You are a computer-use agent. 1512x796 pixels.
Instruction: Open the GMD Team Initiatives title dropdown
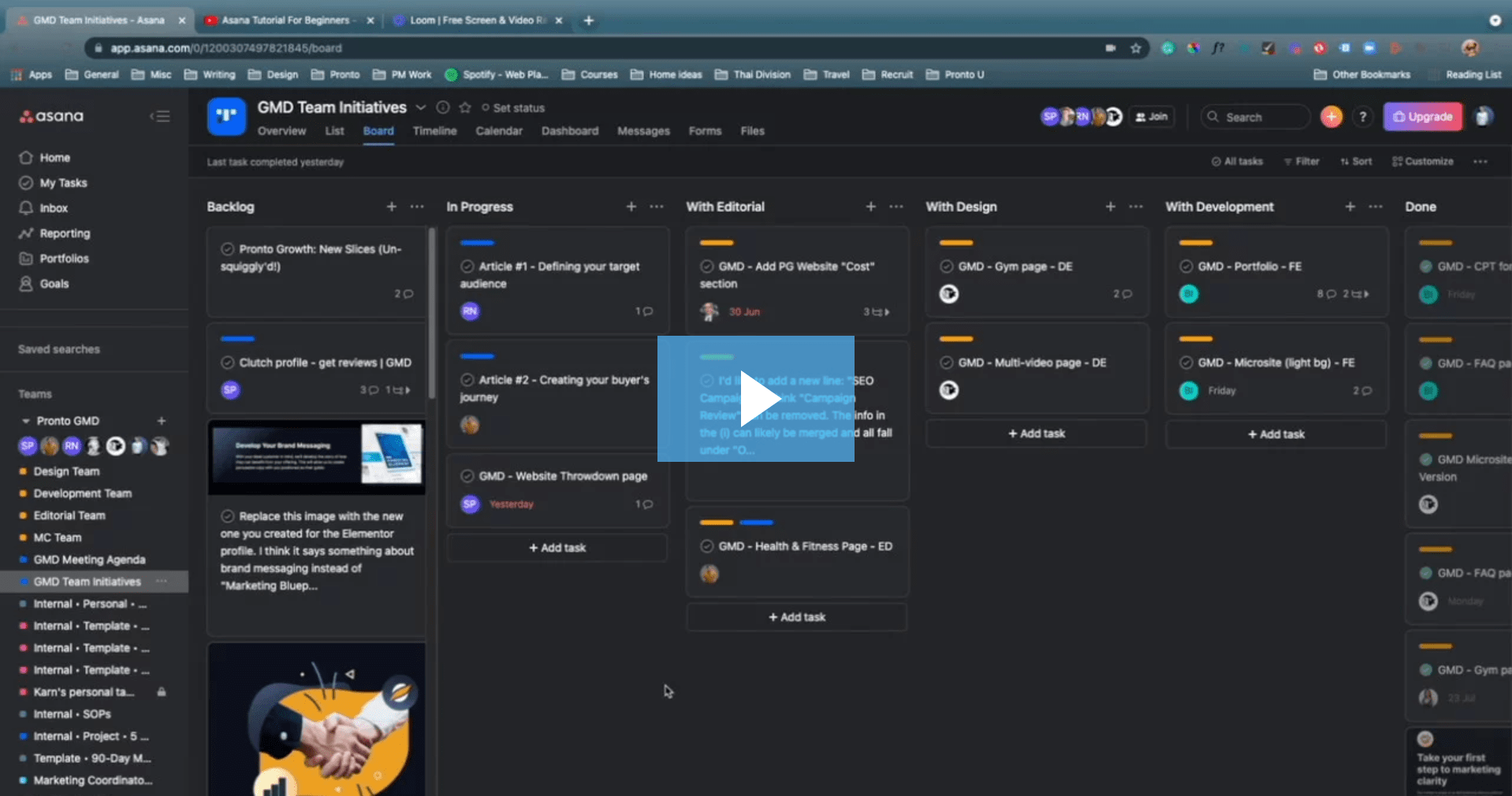pos(421,107)
